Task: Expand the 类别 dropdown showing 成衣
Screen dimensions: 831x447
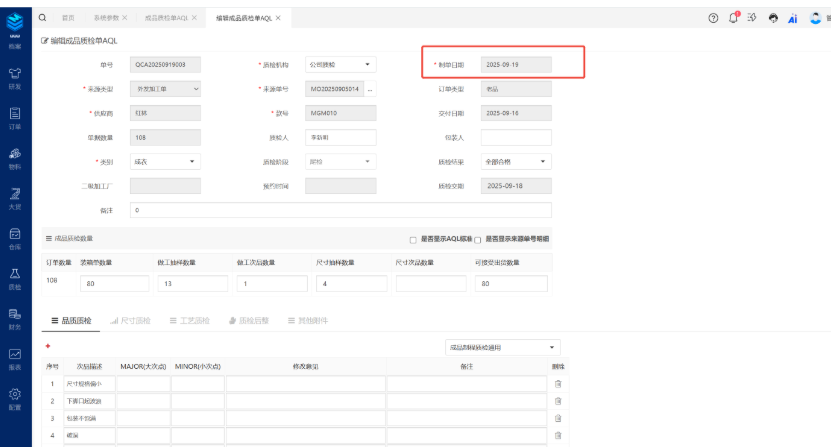Action: pyautogui.click(x=166, y=161)
